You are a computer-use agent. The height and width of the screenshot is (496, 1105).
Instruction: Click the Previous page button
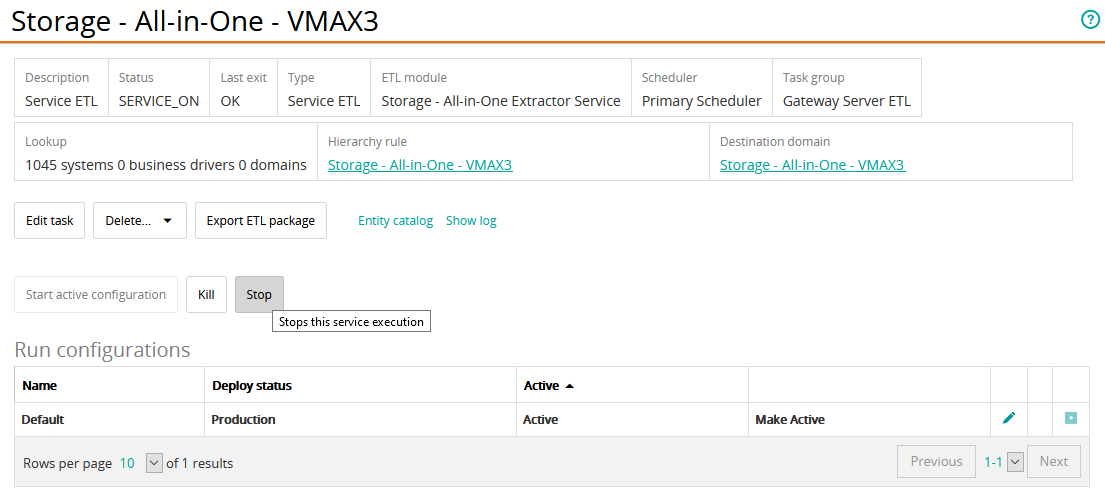[x=937, y=461]
